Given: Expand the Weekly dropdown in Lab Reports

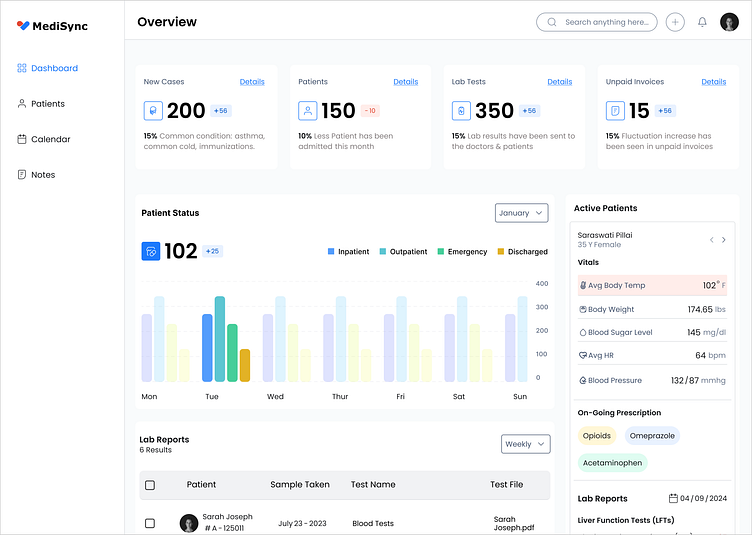Looking at the screenshot, I should [525, 444].
